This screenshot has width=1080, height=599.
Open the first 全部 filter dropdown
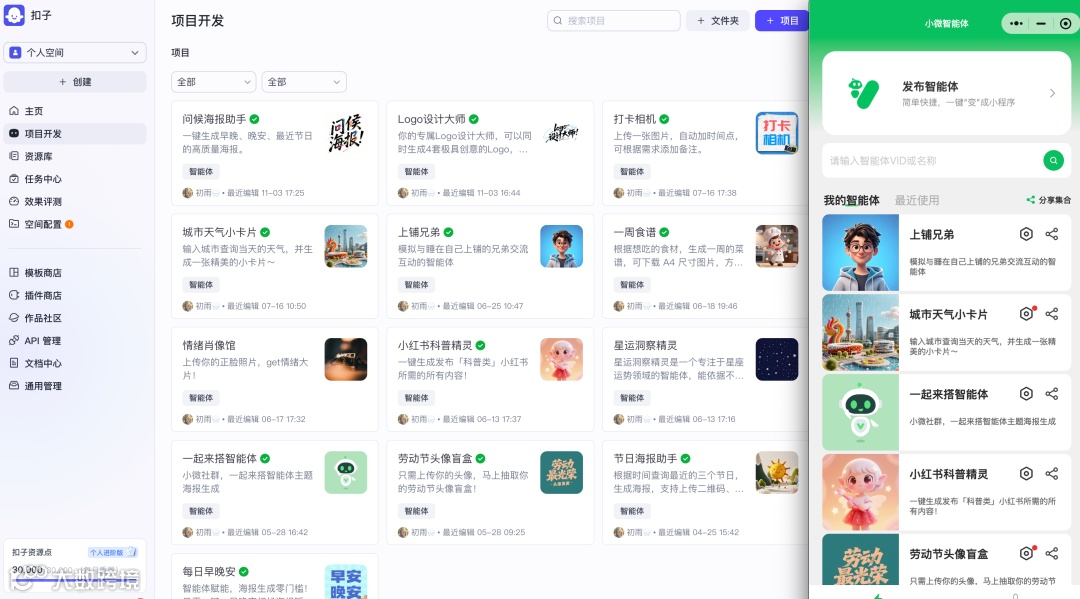coord(214,82)
